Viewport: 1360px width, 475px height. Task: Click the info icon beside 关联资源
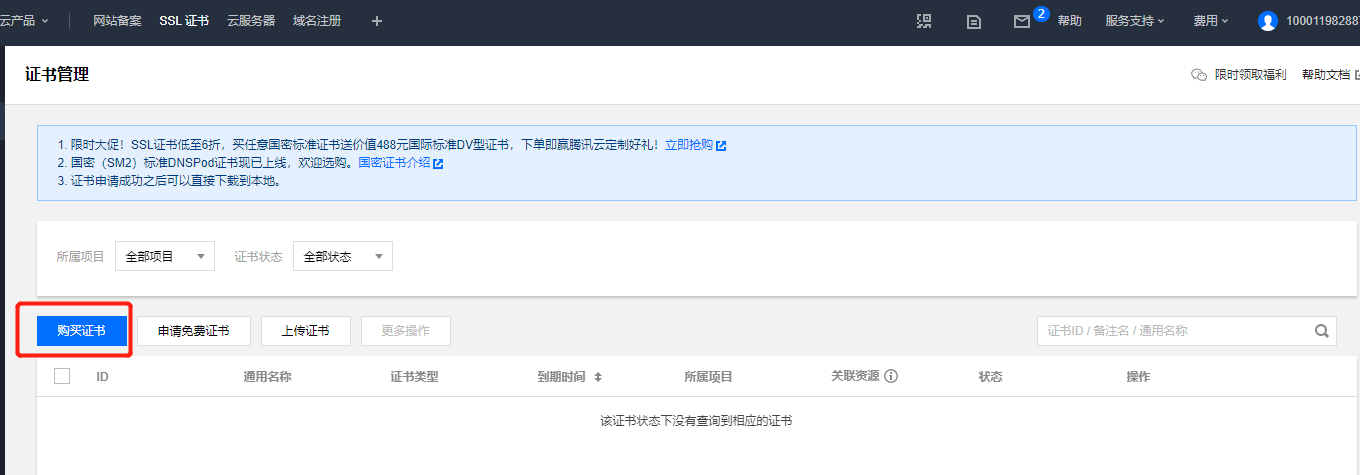[x=891, y=377]
